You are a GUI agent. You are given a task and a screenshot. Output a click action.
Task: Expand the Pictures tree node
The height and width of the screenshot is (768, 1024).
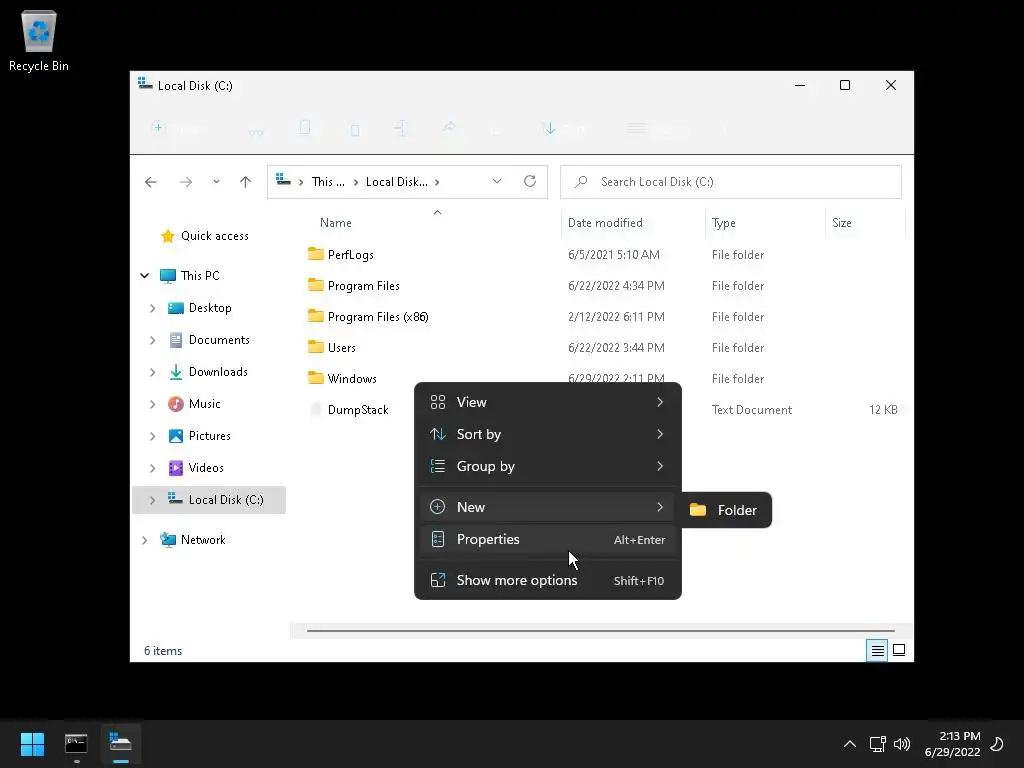(152, 436)
